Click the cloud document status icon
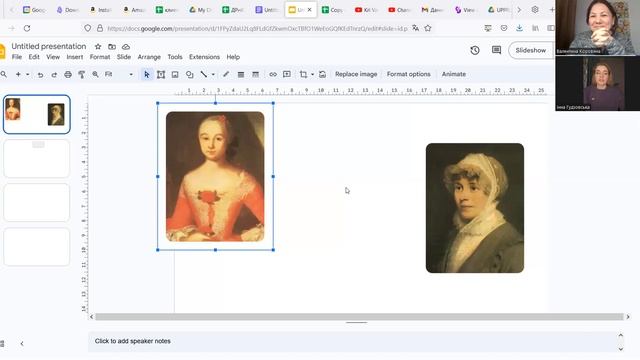 [126, 47]
